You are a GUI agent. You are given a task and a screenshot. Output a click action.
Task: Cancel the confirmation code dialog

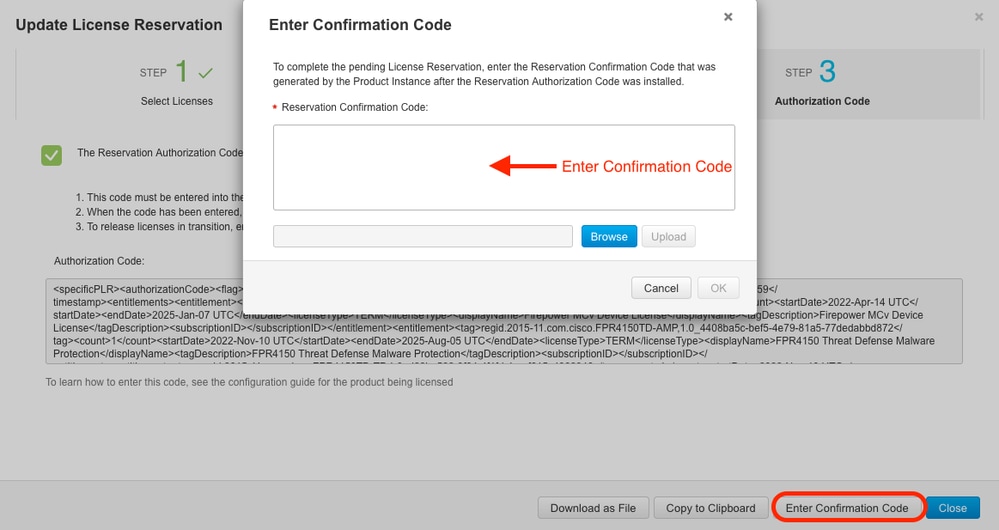661,288
